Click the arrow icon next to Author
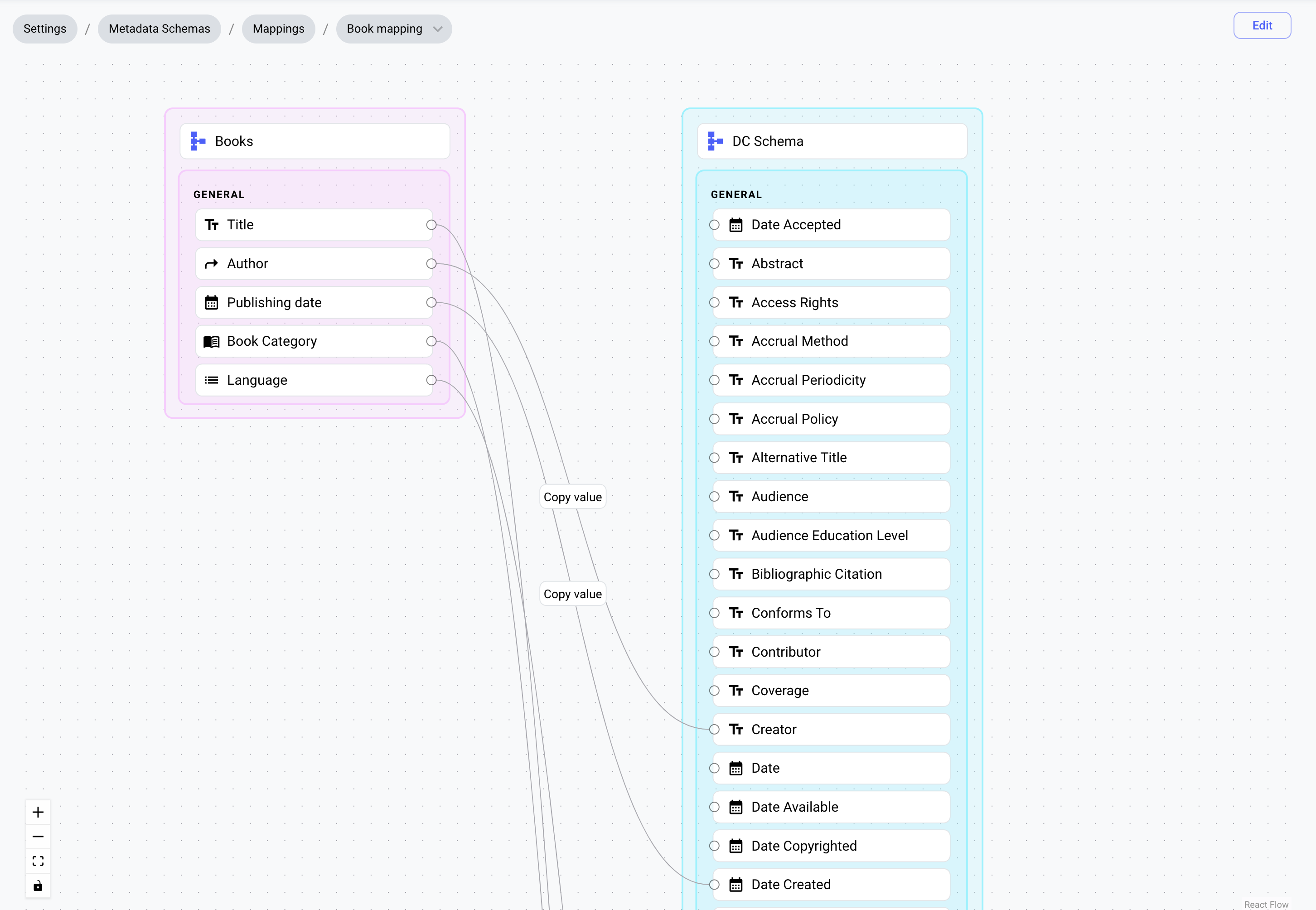 [212, 263]
